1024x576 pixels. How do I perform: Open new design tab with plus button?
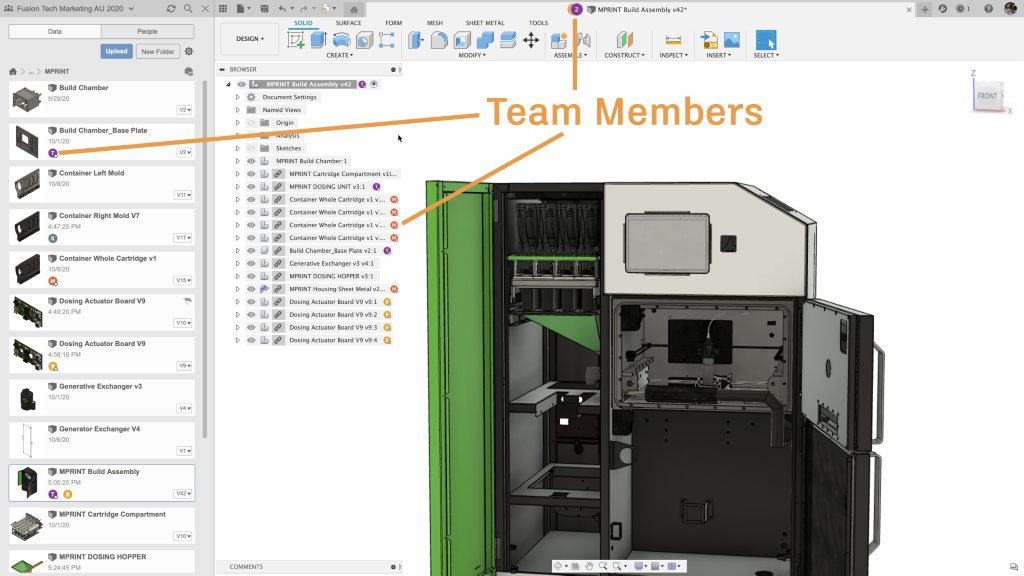pos(925,9)
